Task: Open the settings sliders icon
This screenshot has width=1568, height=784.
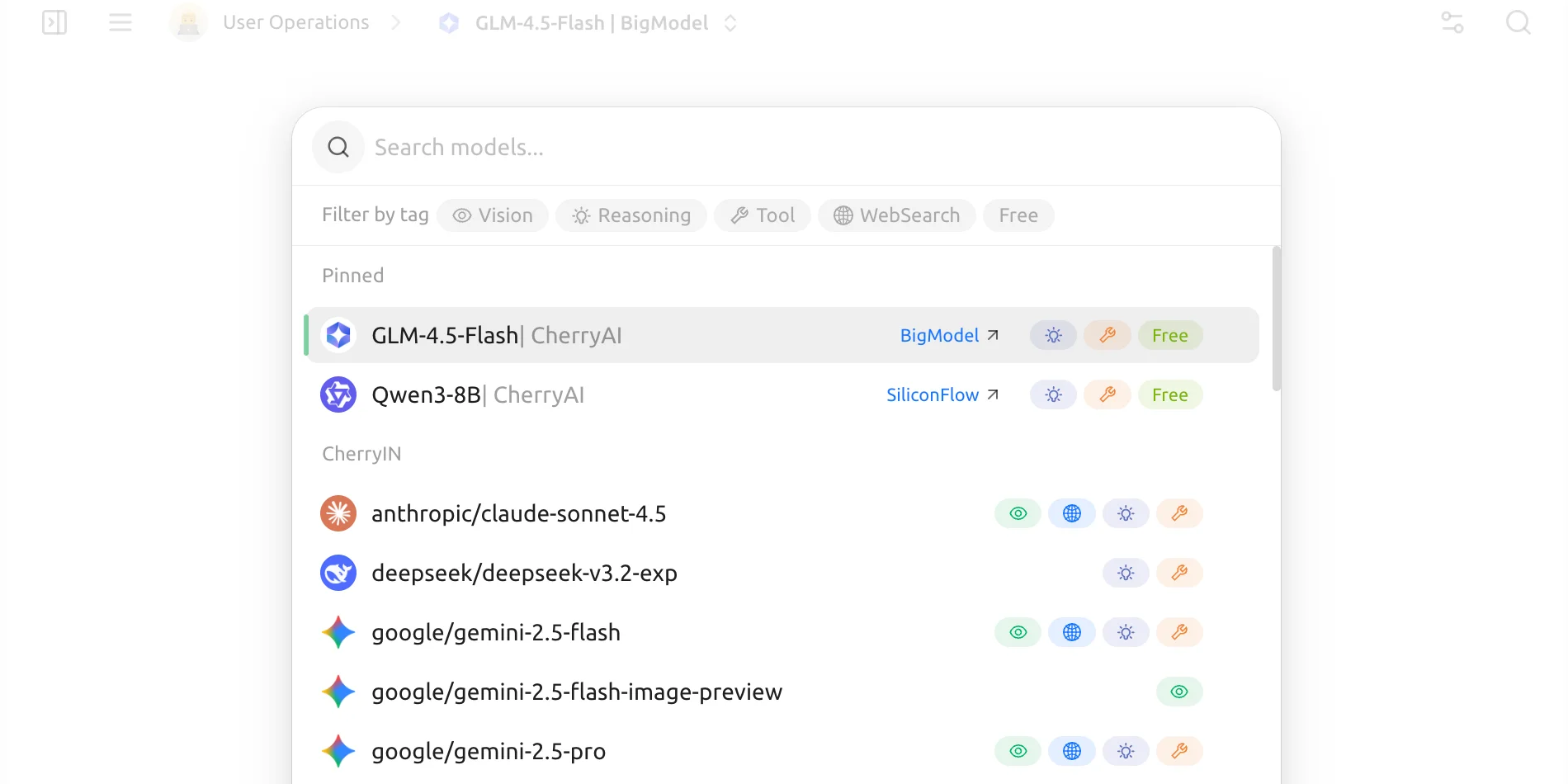Action: (1452, 22)
